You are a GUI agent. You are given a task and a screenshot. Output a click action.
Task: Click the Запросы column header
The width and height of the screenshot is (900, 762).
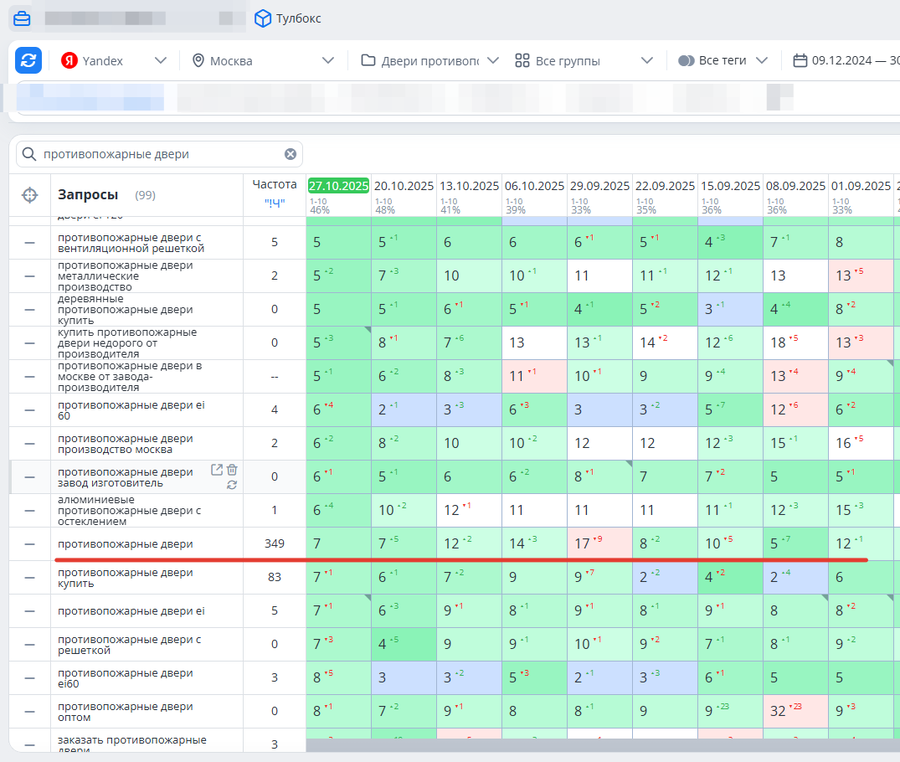[88, 195]
